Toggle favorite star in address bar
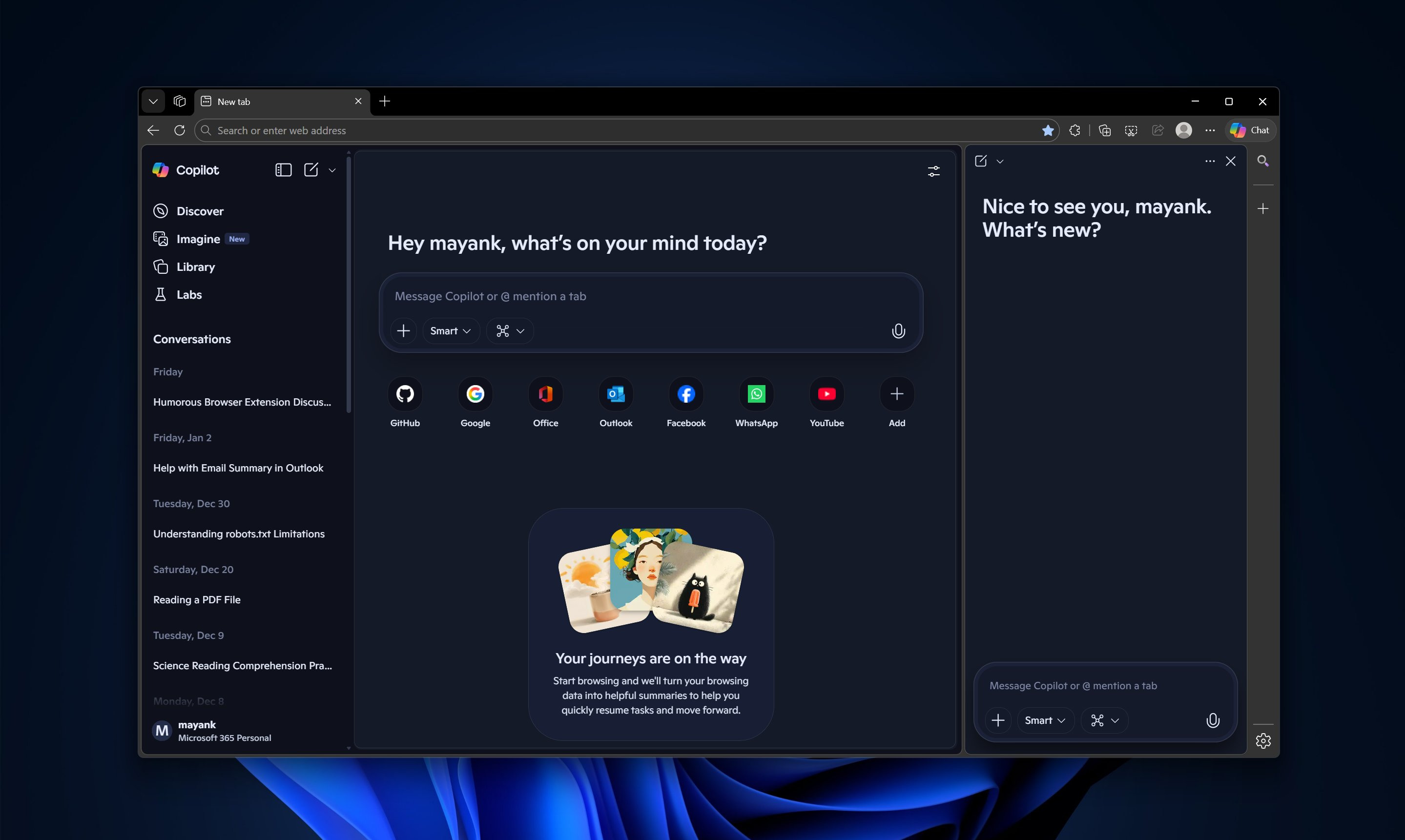Viewport: 1405px width, 840px height. [1047, 131]
